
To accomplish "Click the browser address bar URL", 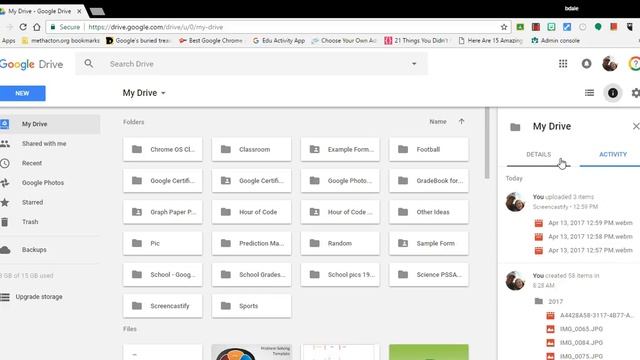I will point(156,27).
